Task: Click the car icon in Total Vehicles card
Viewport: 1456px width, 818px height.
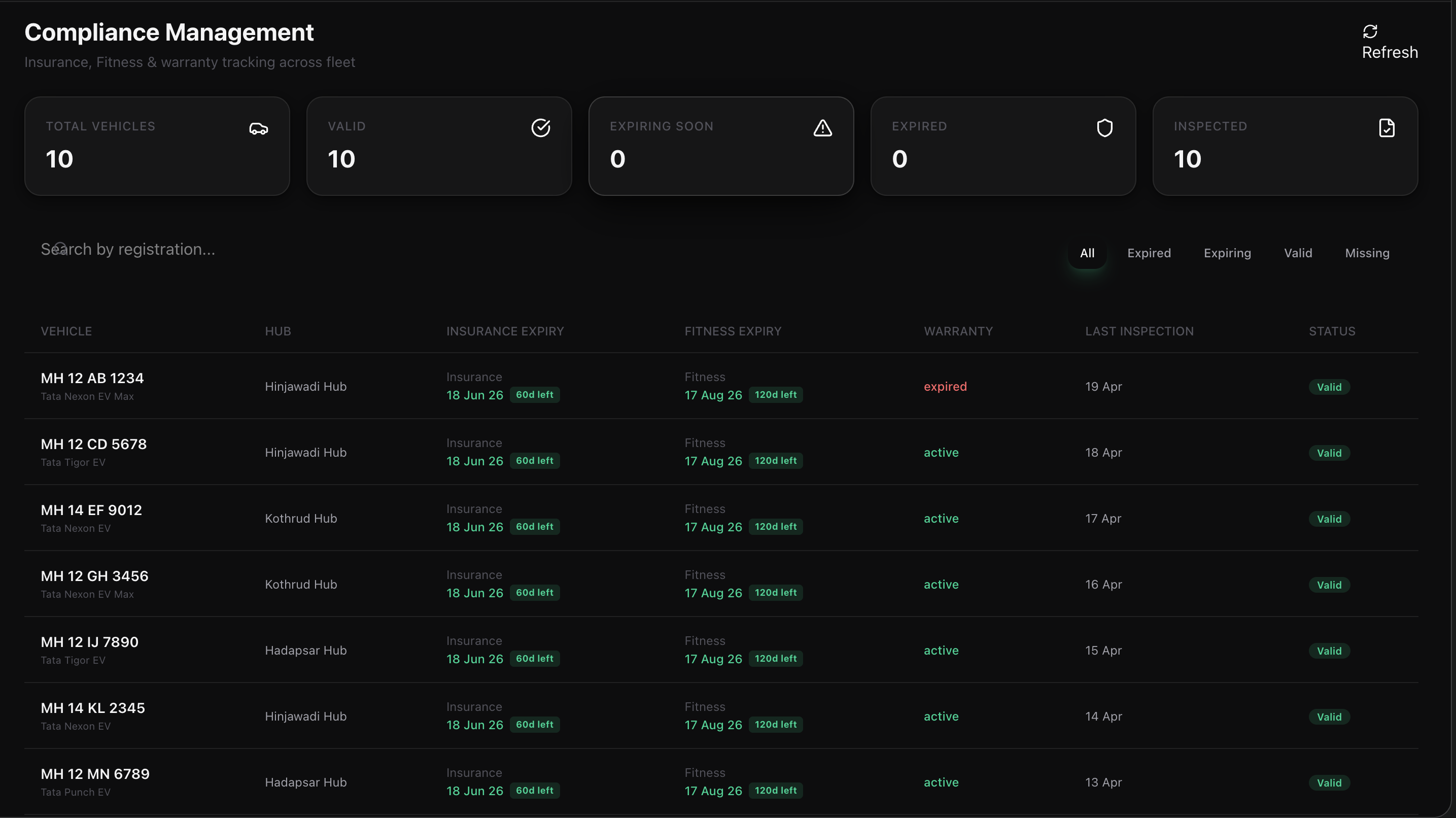Action: click(258, 129)
